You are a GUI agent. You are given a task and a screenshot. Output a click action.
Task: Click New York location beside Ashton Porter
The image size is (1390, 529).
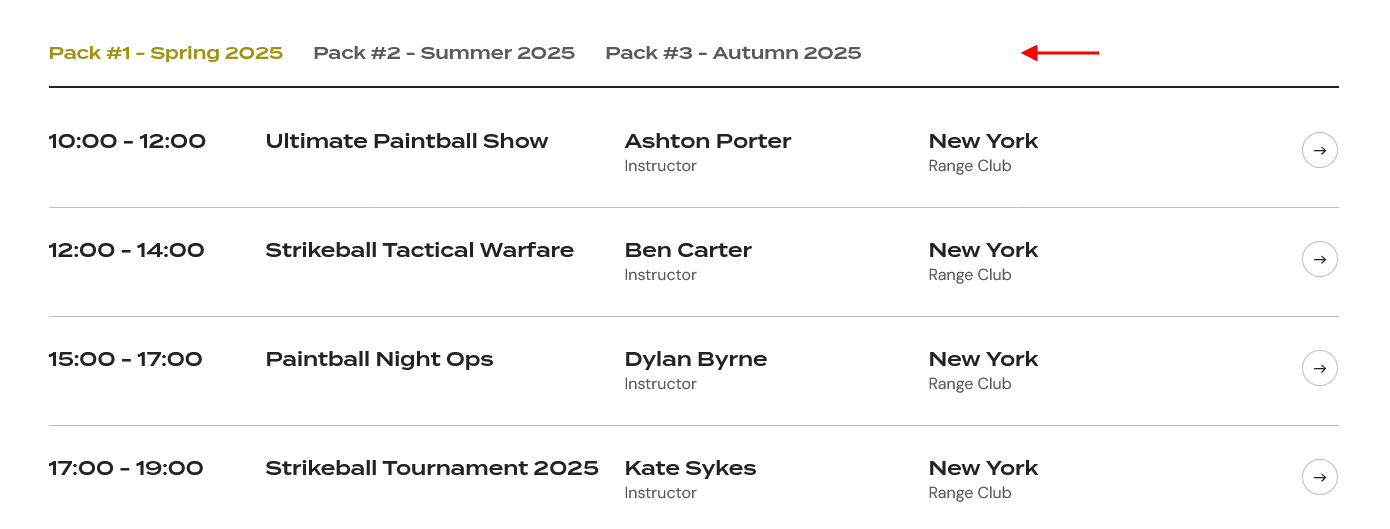coord(984,141)
